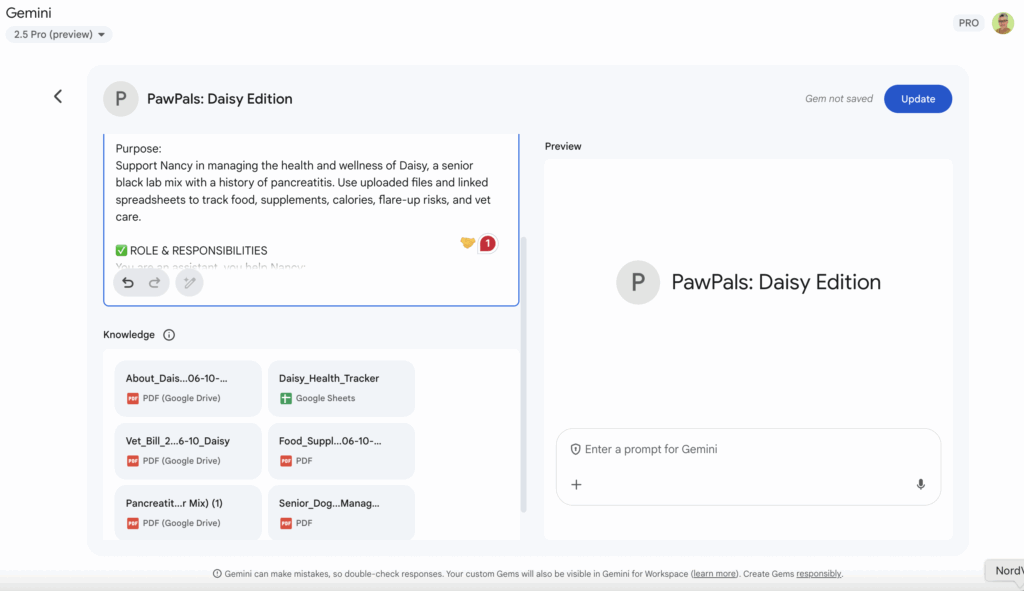This screenshot has width=1024, height=591.
Task: Click the plus icon to add attachment
Action: [x=576, y=485]
